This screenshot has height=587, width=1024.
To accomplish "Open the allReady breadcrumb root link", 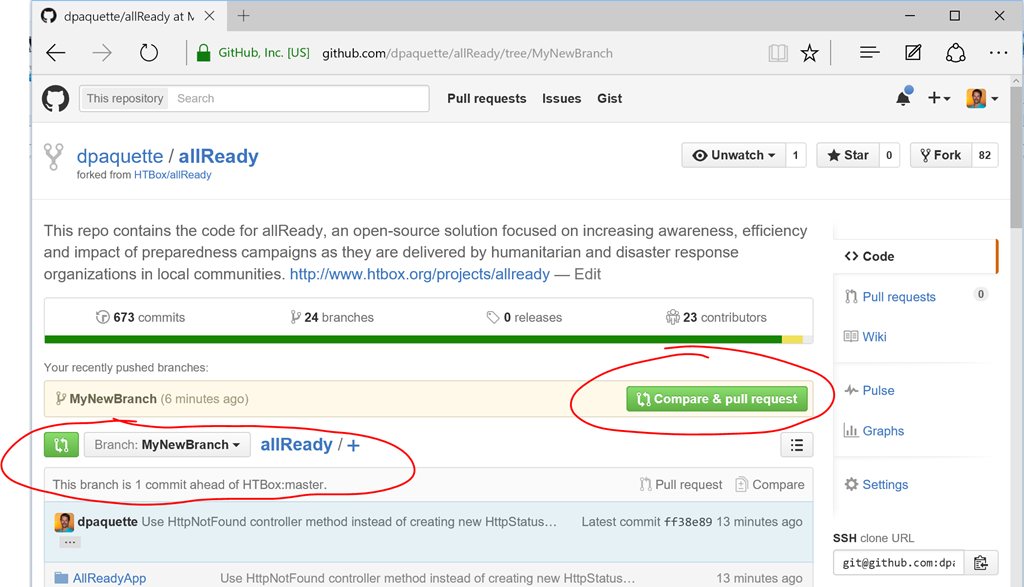I will point(296,445).
